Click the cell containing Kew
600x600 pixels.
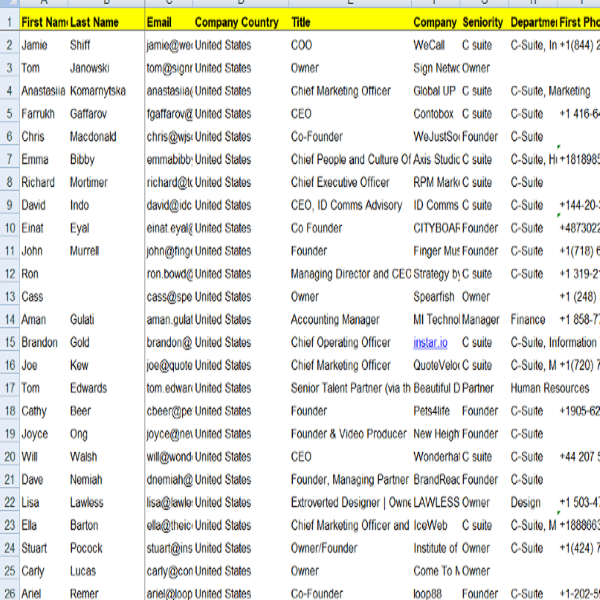coord(106,365)
